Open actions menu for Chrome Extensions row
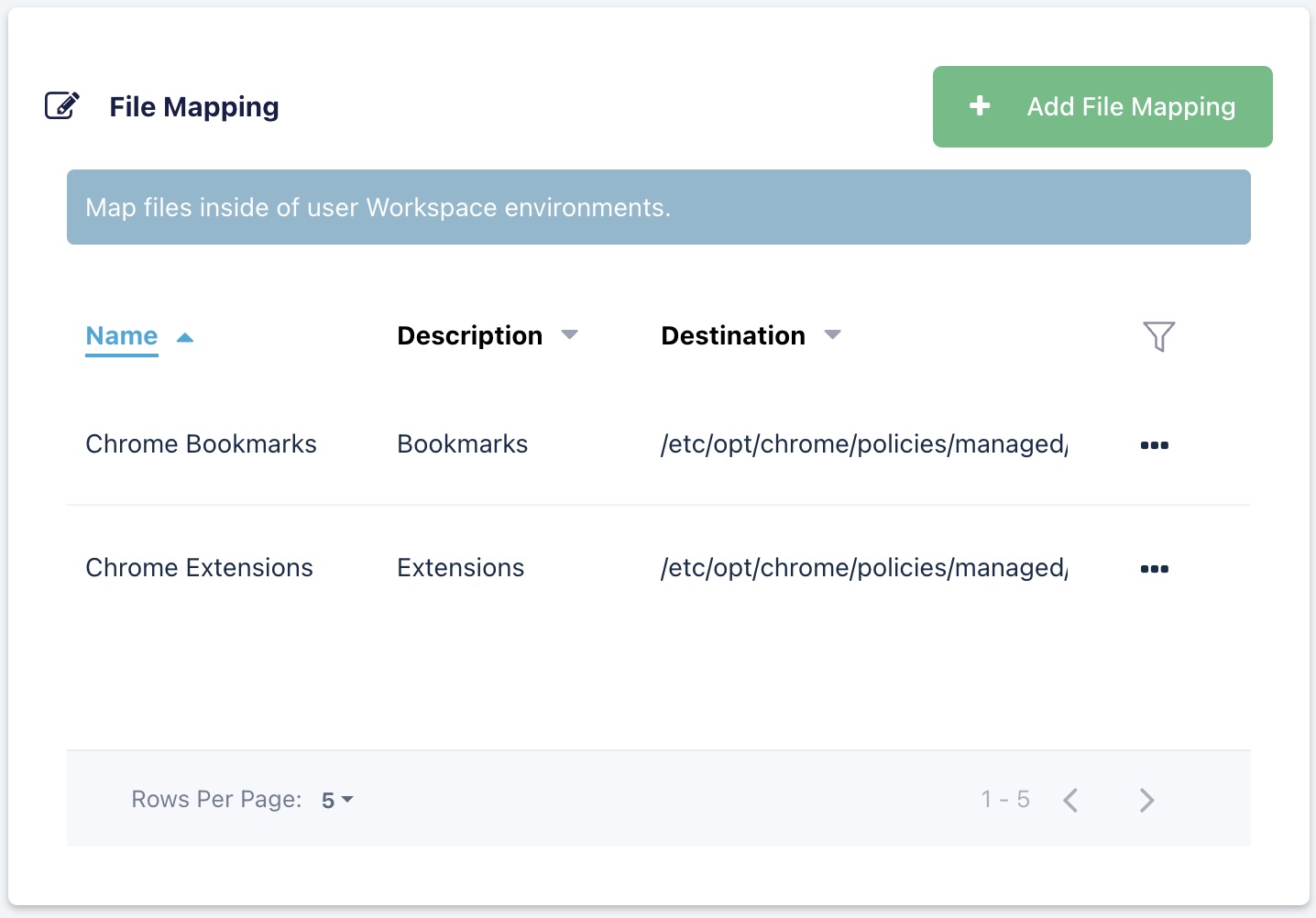1316x918 pixels. 1154,569
